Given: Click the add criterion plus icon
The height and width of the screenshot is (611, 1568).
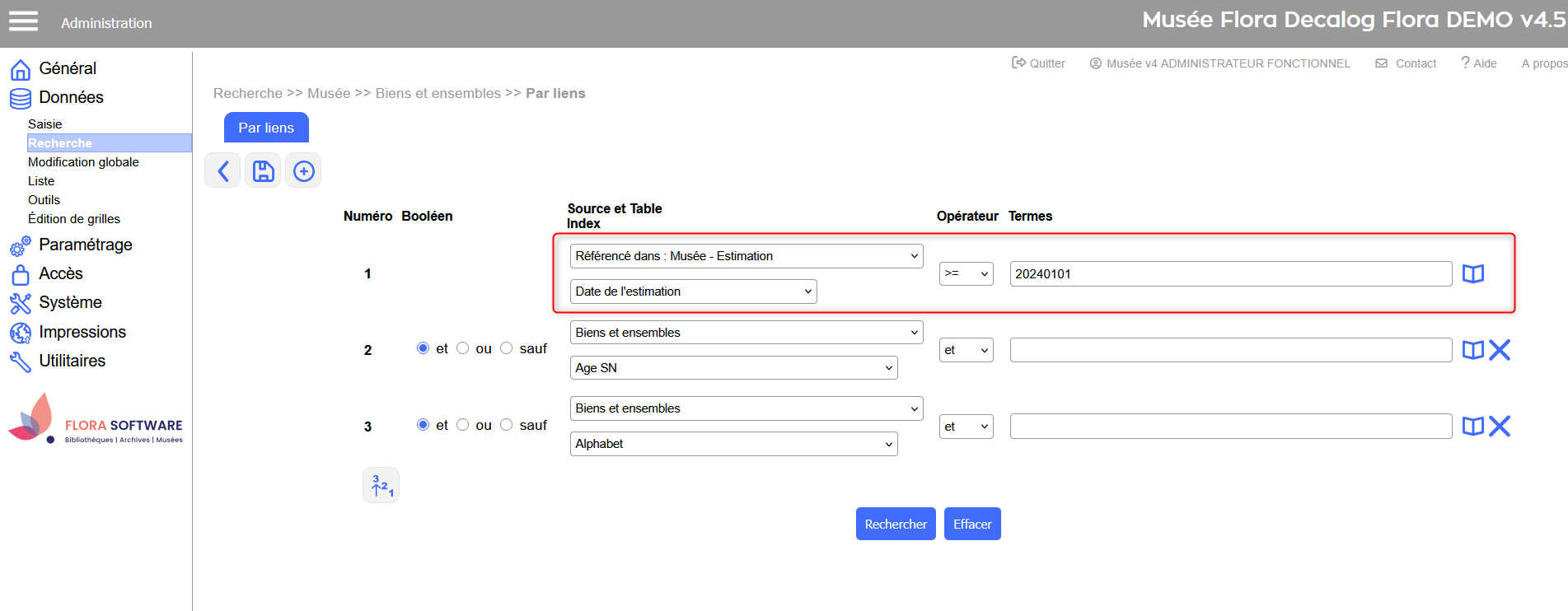Looking at the screenshot, I should [304, 170].
